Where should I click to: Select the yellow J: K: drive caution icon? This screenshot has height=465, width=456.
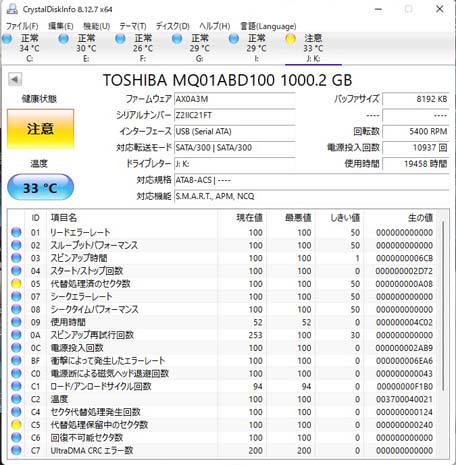click(x=290, y=39)
